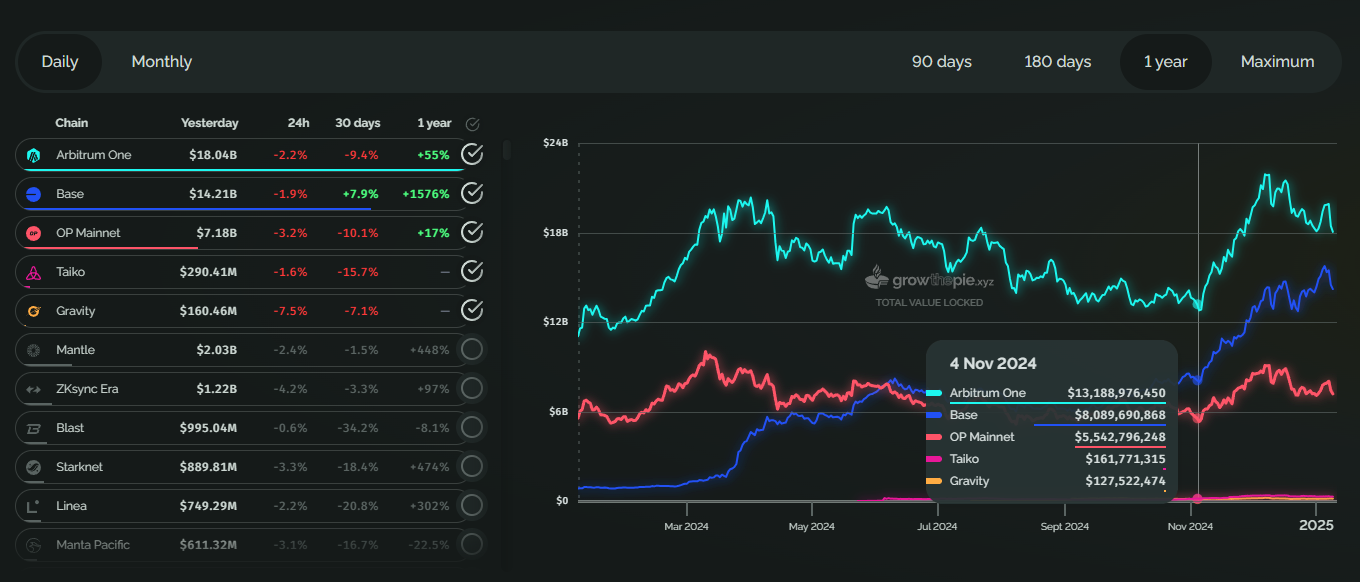This screenshot has width=1360, height=582.
Task: Sort chains by the Yesterday column
Action: [209, 123]
